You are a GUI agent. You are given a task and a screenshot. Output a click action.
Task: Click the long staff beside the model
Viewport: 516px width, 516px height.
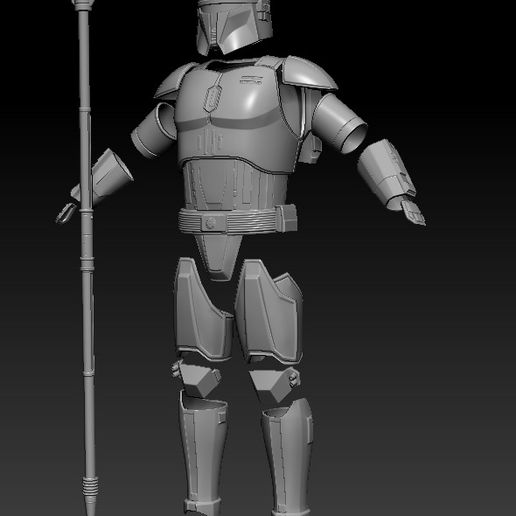[x=86, y=257]
